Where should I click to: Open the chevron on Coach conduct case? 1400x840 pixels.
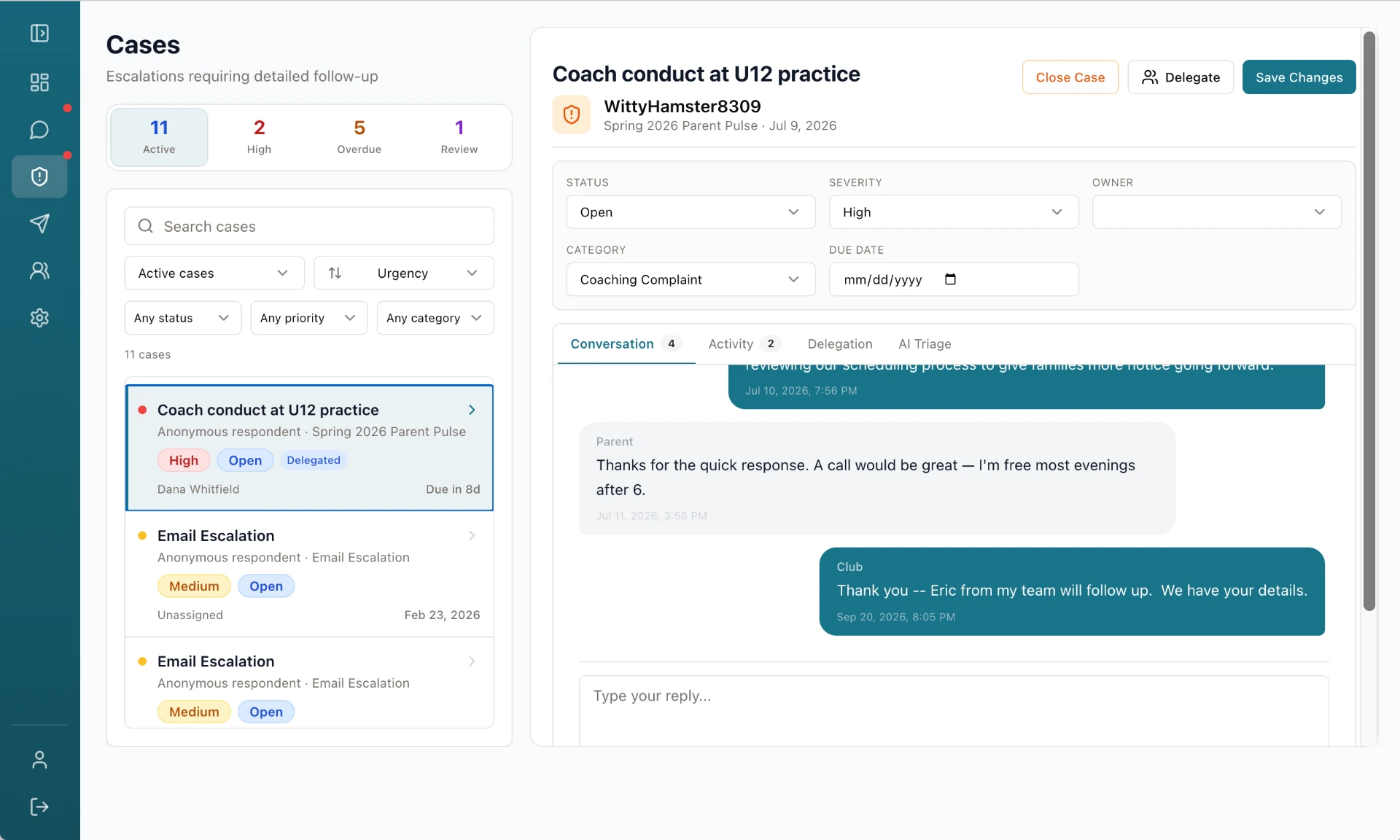pos(472,410)
